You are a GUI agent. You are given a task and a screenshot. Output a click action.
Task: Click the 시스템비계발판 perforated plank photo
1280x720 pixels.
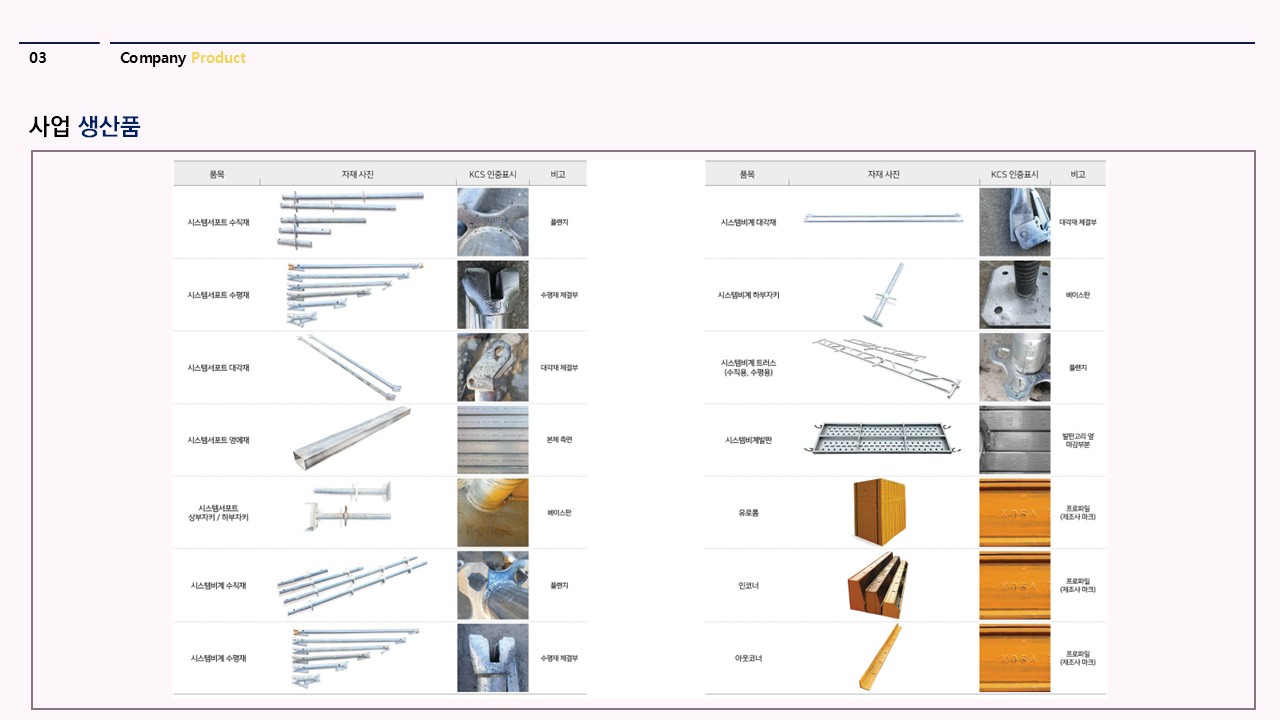tap(882, 439)
